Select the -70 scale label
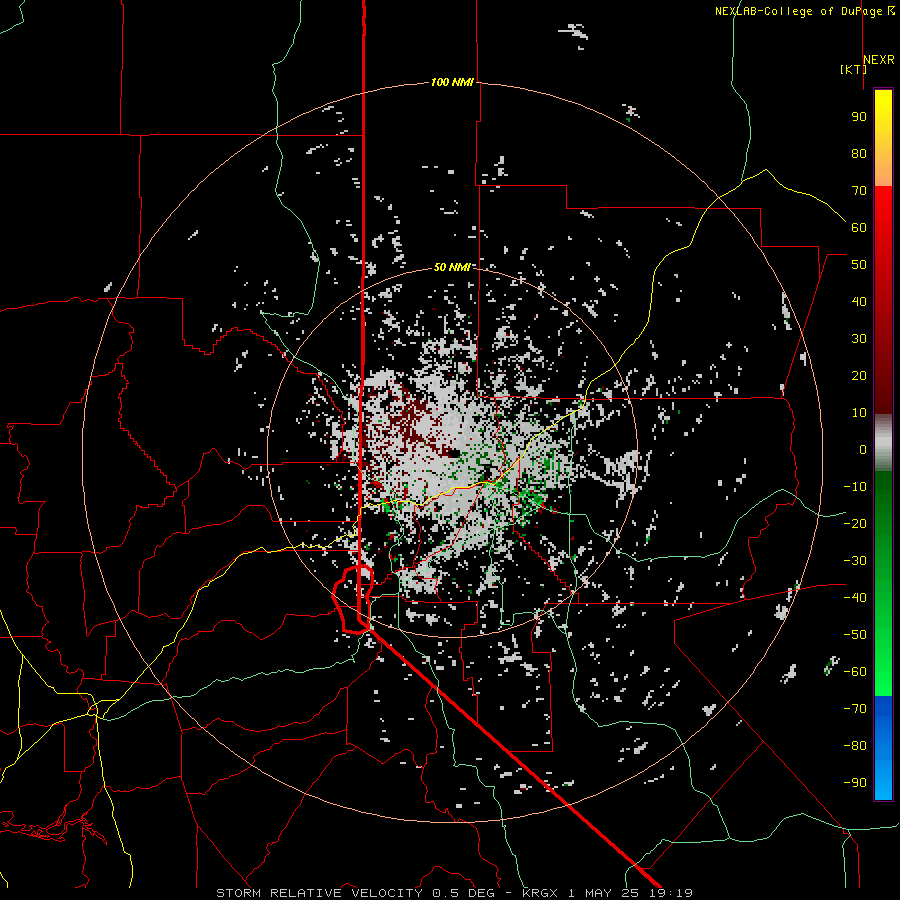Image resolution: width=900 pixels, height=900 pixels. click(855, 708)
